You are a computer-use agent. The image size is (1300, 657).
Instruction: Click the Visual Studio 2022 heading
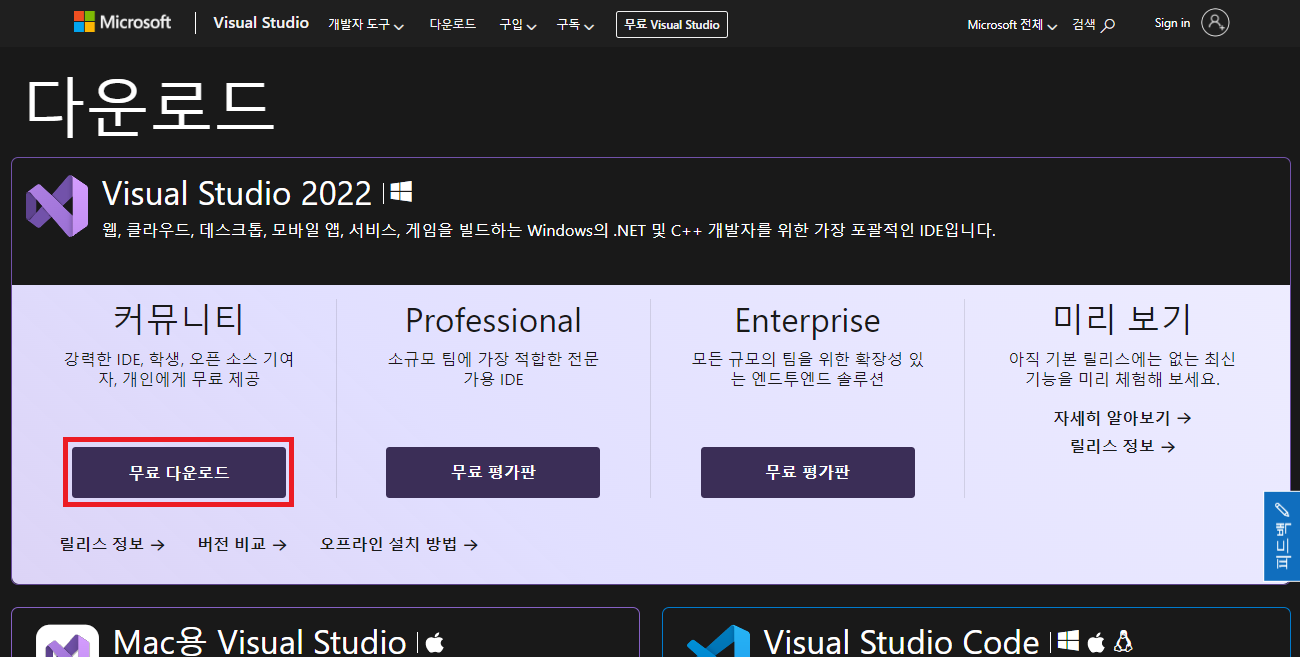[237, 193]
